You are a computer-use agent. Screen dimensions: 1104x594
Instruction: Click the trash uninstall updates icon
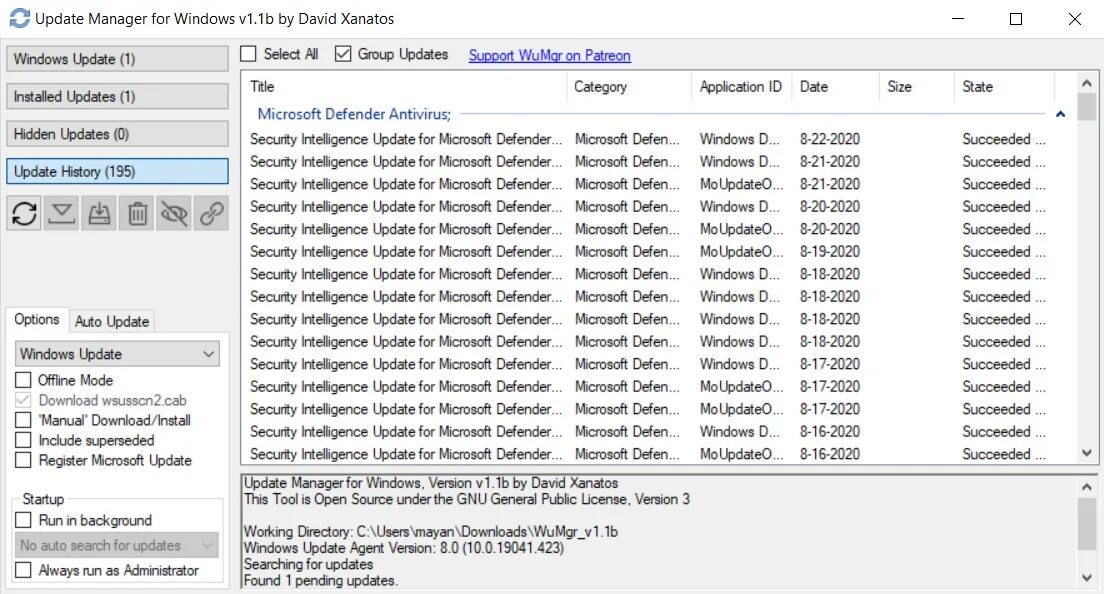point(137,213)
